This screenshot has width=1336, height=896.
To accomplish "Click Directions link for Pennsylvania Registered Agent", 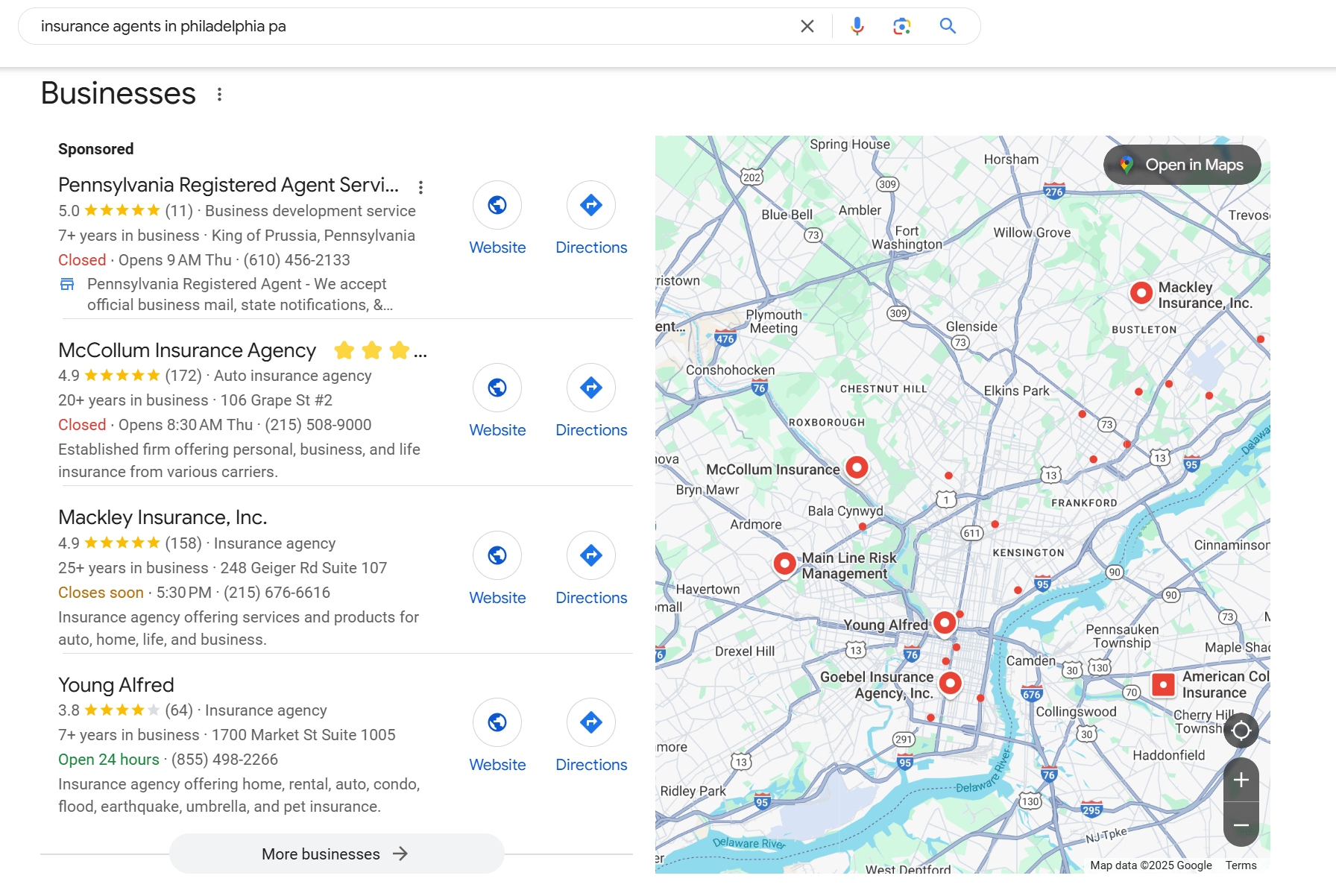I will pyautogui.click(x=591, y=247).
